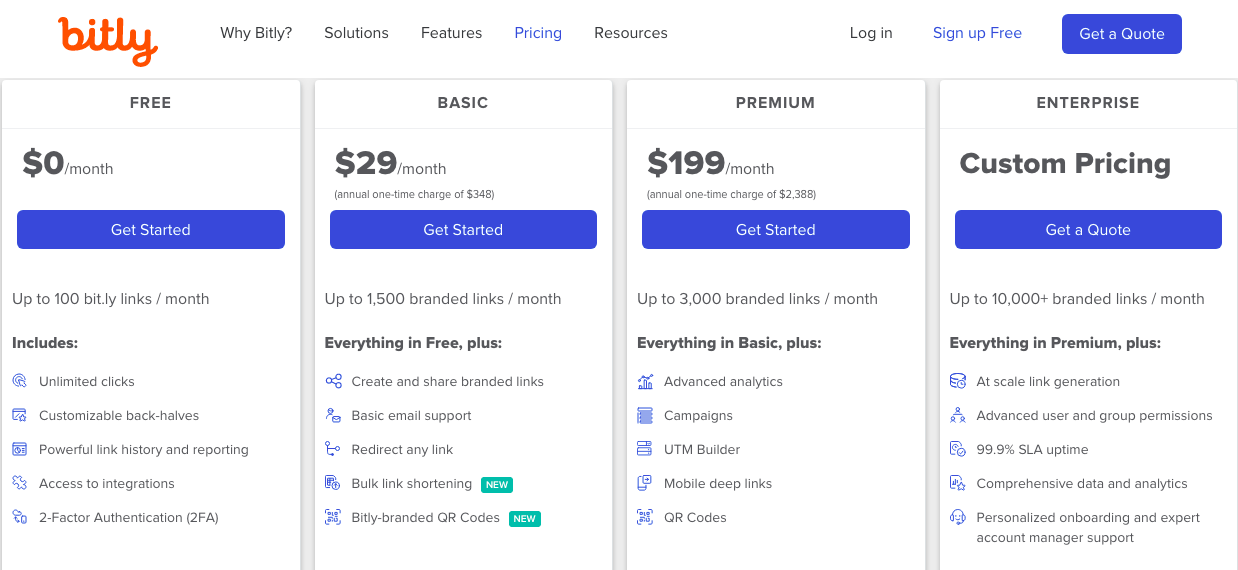Click Get a Quote in header
This screenshot has width=1238, height=570.
(1122, 34)
